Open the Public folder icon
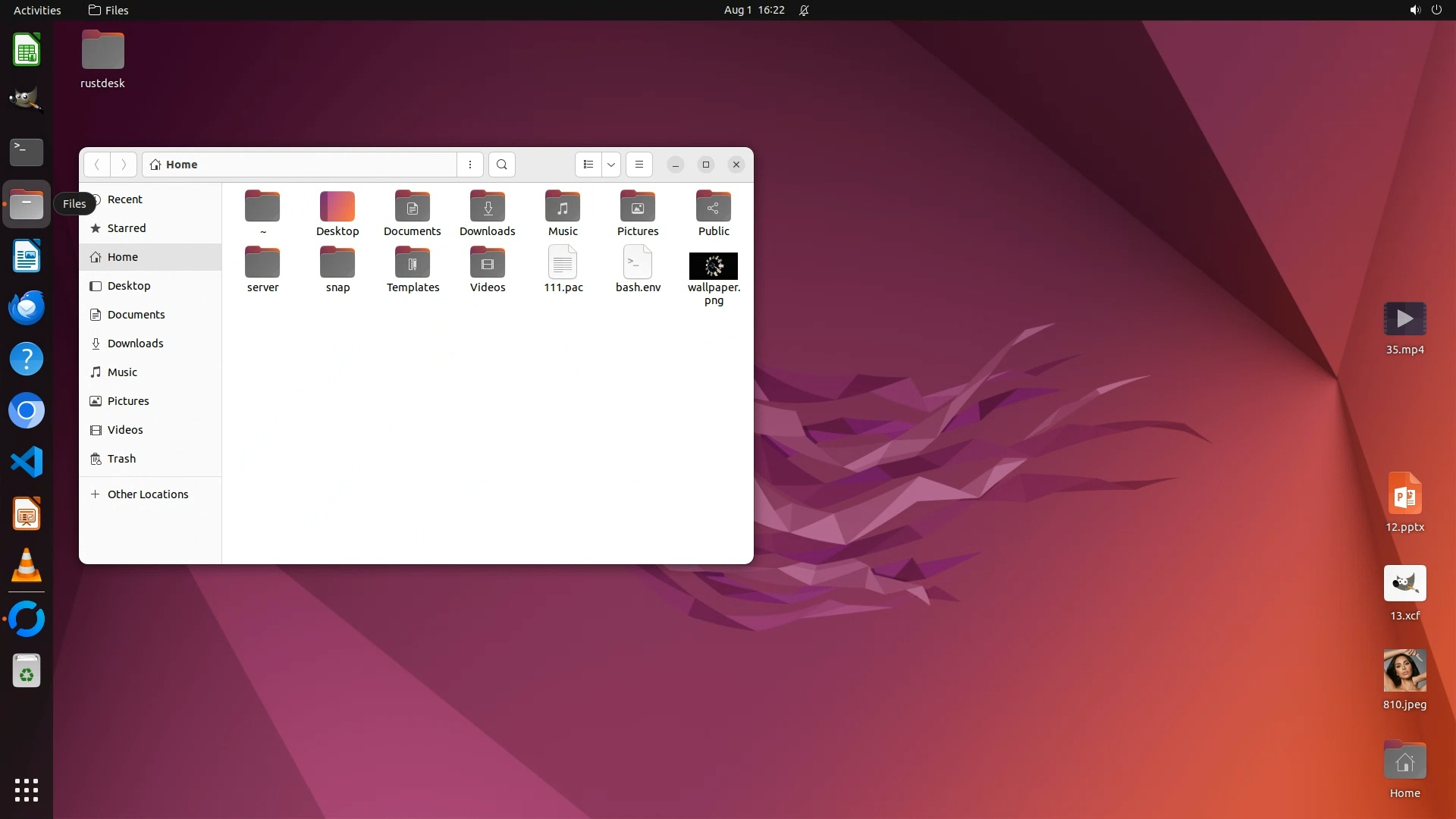The height and width of the screenshot is (819, 1456). (713, 207)
